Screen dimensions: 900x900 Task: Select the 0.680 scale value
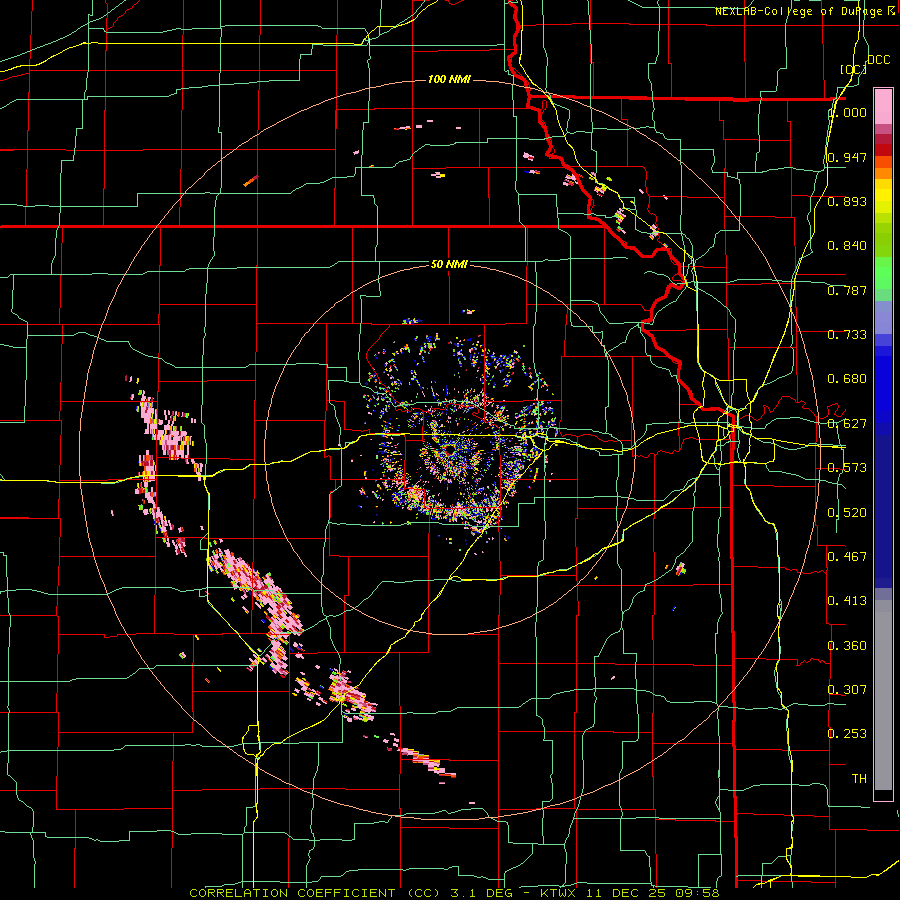click(847, 379)
